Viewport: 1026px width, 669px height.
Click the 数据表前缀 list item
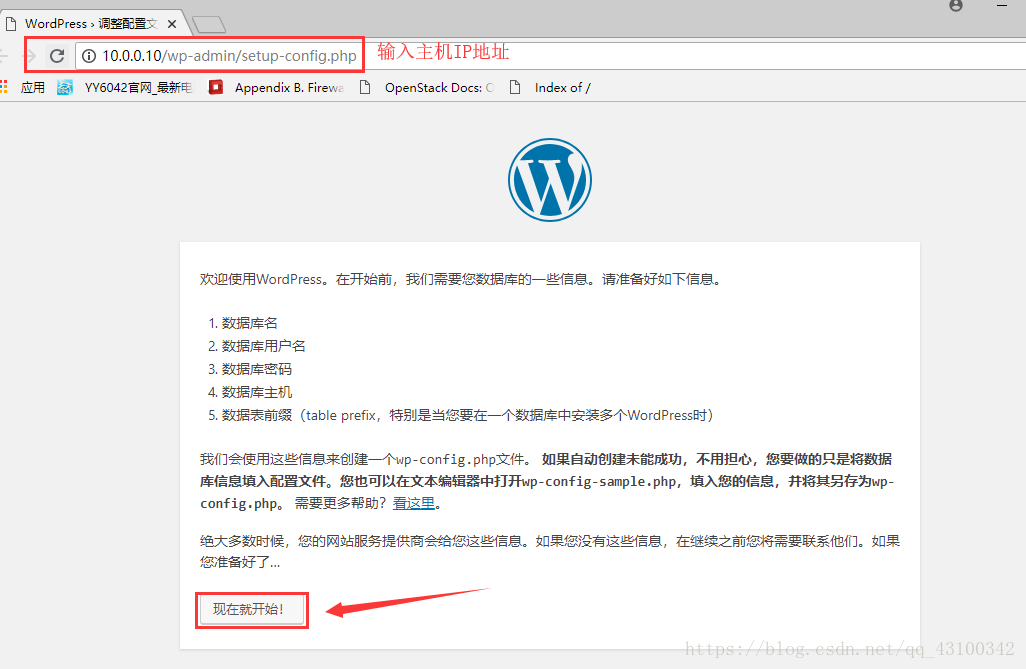point(467,415)
